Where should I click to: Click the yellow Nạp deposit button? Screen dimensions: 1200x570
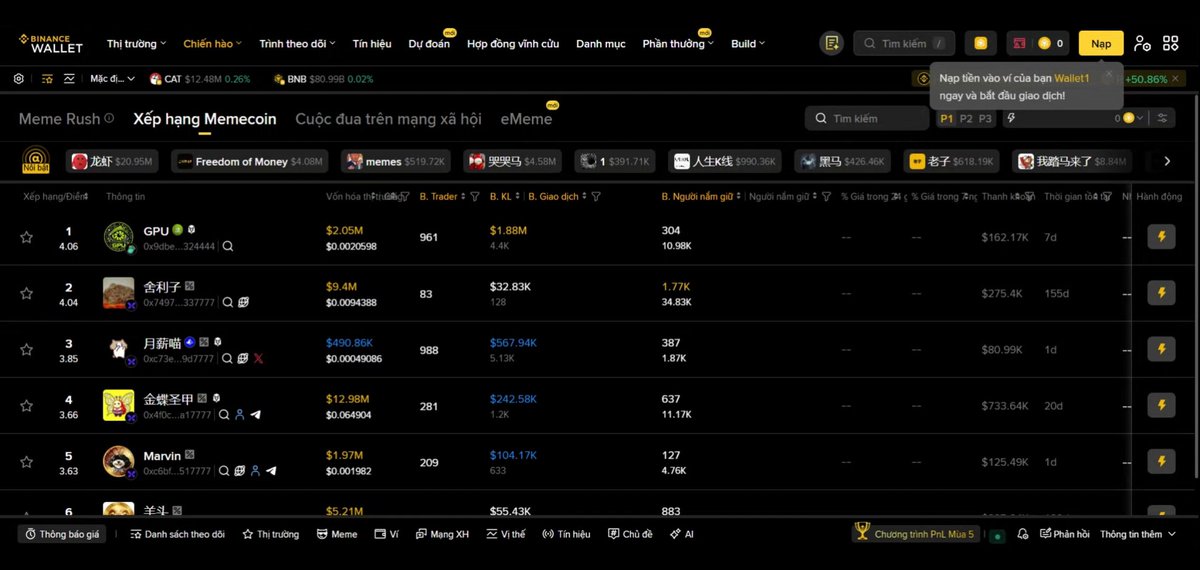(1101, 43)
